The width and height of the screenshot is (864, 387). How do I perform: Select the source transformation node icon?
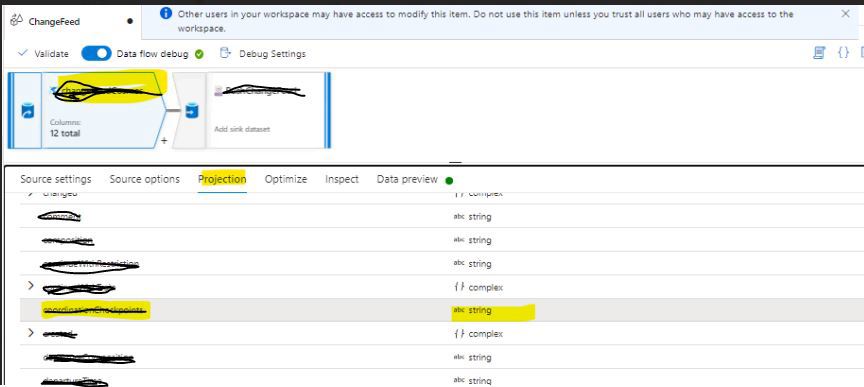[x=27, y=111]
